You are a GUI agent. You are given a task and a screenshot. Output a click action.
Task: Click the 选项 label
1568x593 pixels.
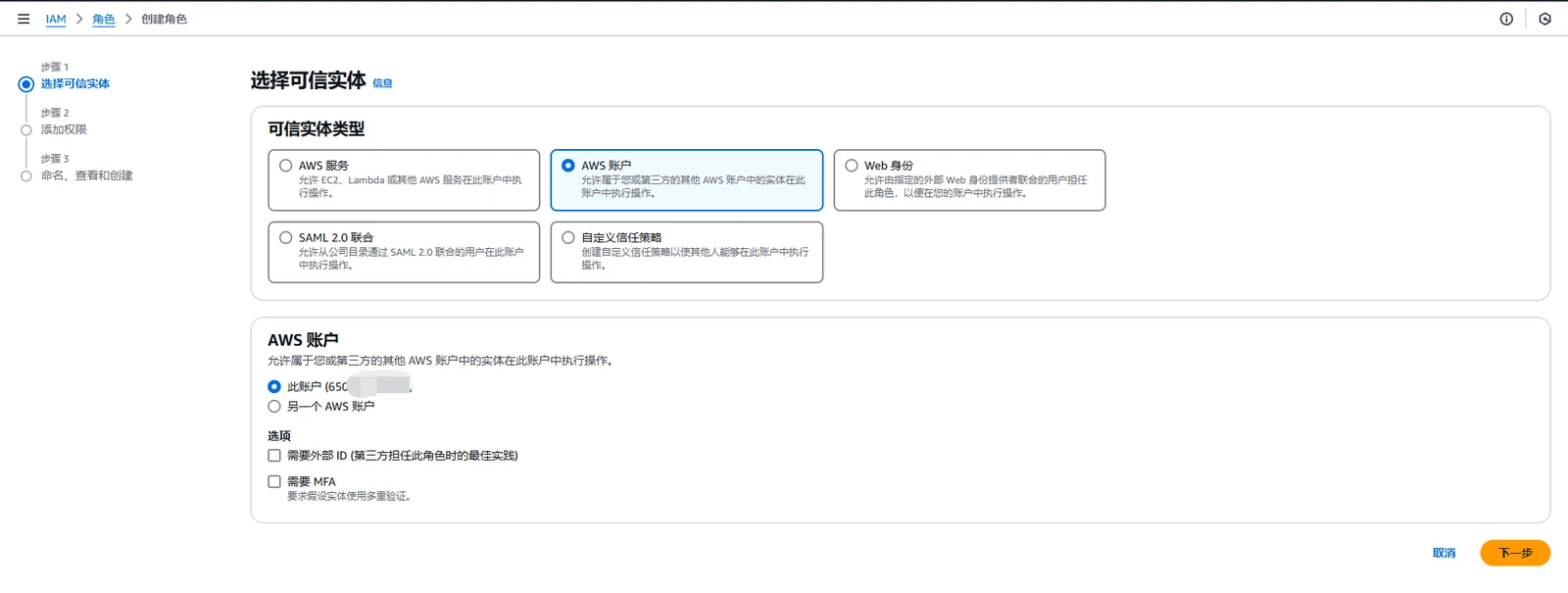[x=279, y=436]
